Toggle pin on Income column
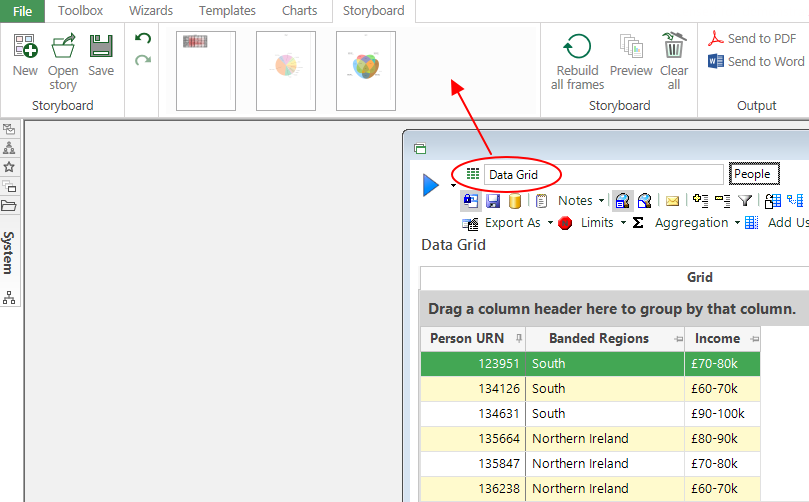 [x=755, y=339]
